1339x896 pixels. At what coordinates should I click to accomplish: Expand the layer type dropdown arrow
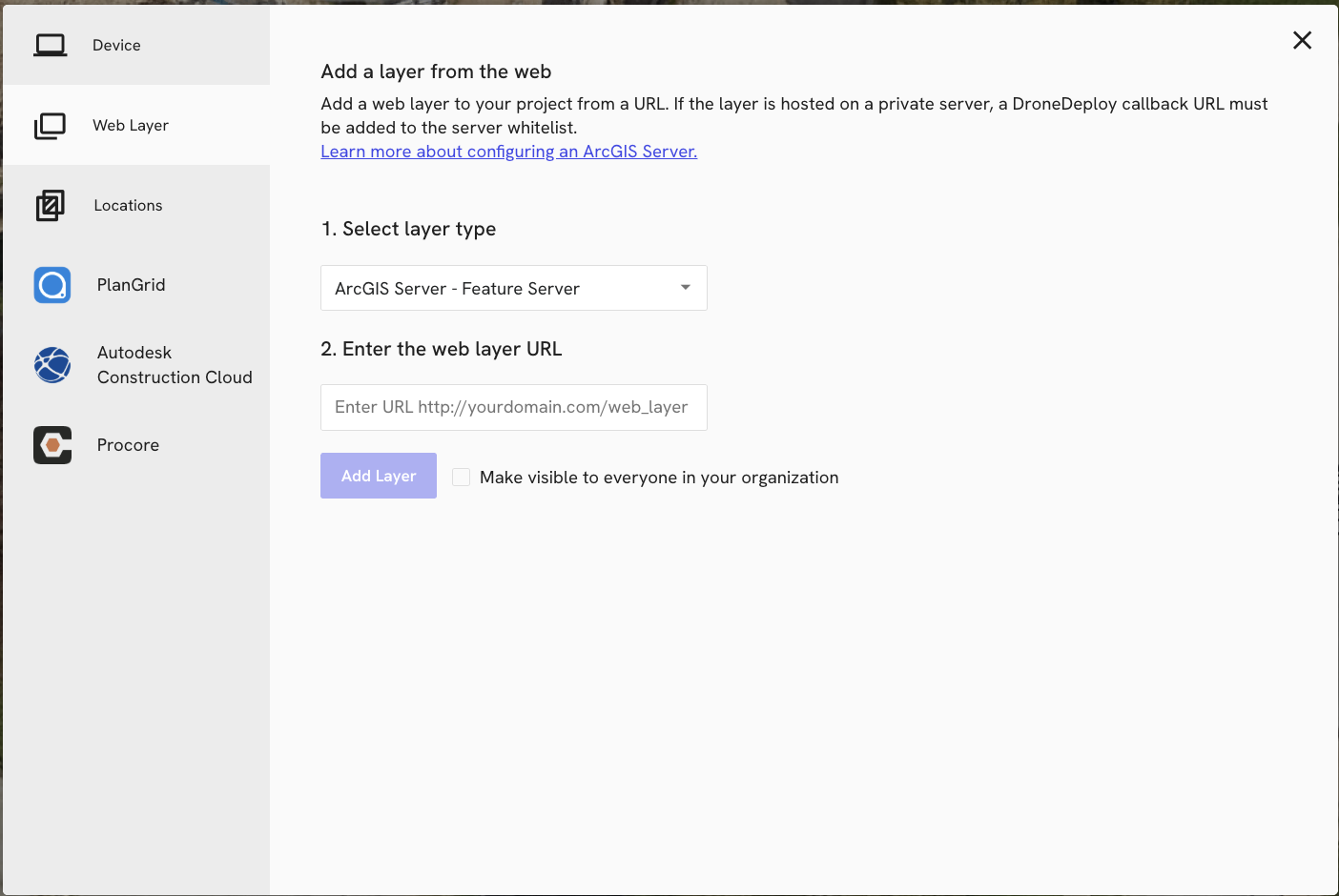click(685, 288)
